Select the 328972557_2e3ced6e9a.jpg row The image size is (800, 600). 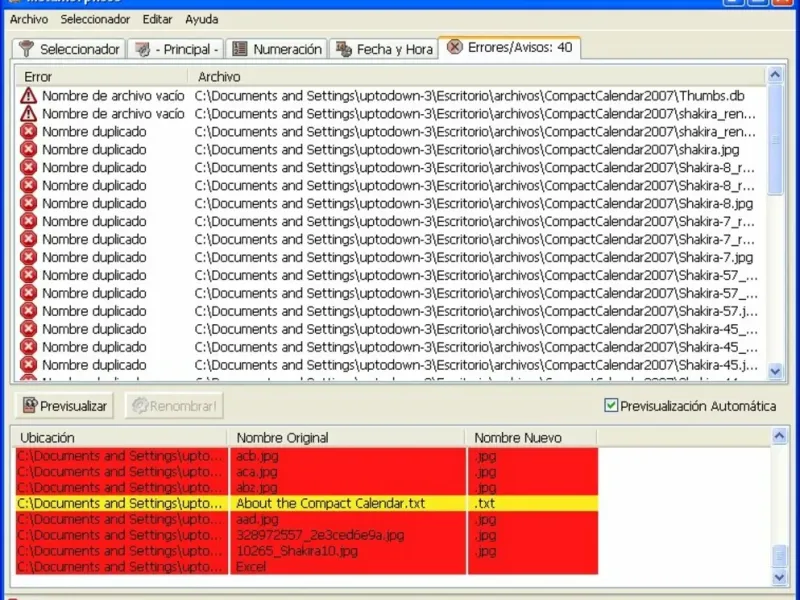tap(307, 535)
